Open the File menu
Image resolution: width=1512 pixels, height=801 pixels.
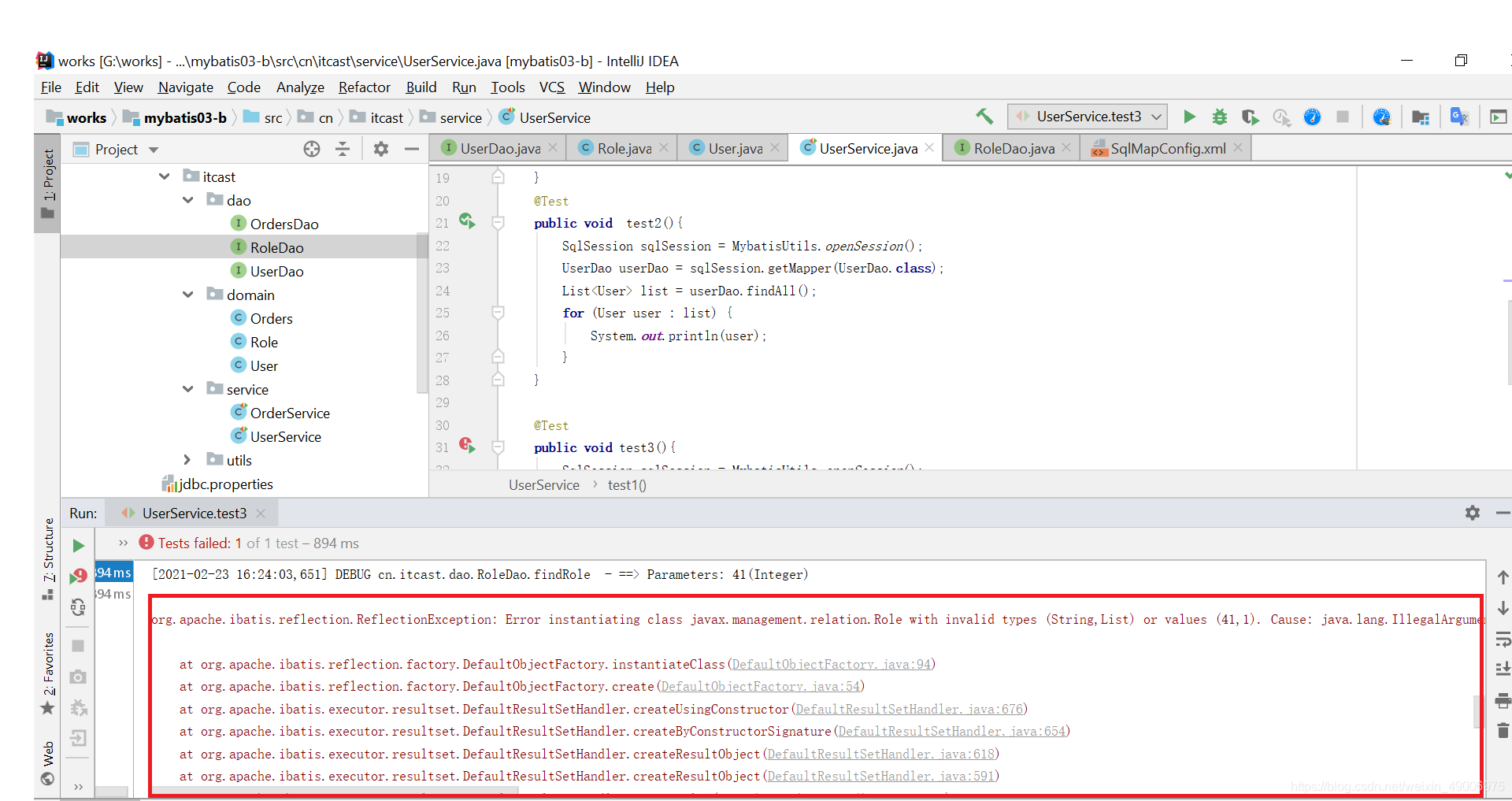click(x=51, y=87)
